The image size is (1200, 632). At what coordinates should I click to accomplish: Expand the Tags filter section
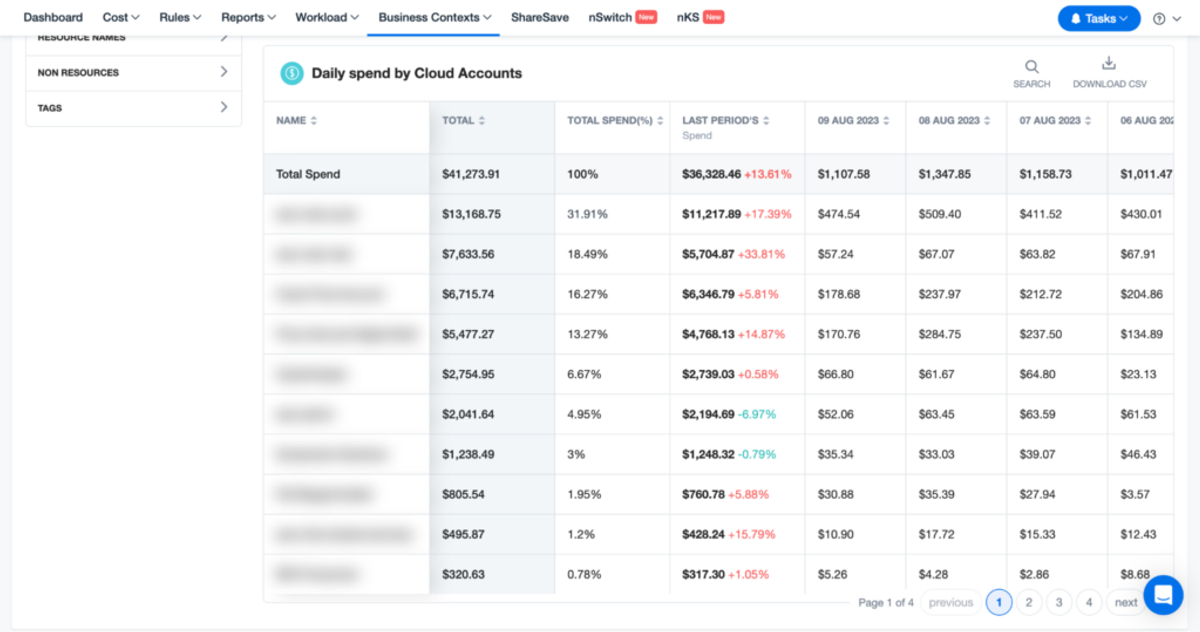[133, 108]
